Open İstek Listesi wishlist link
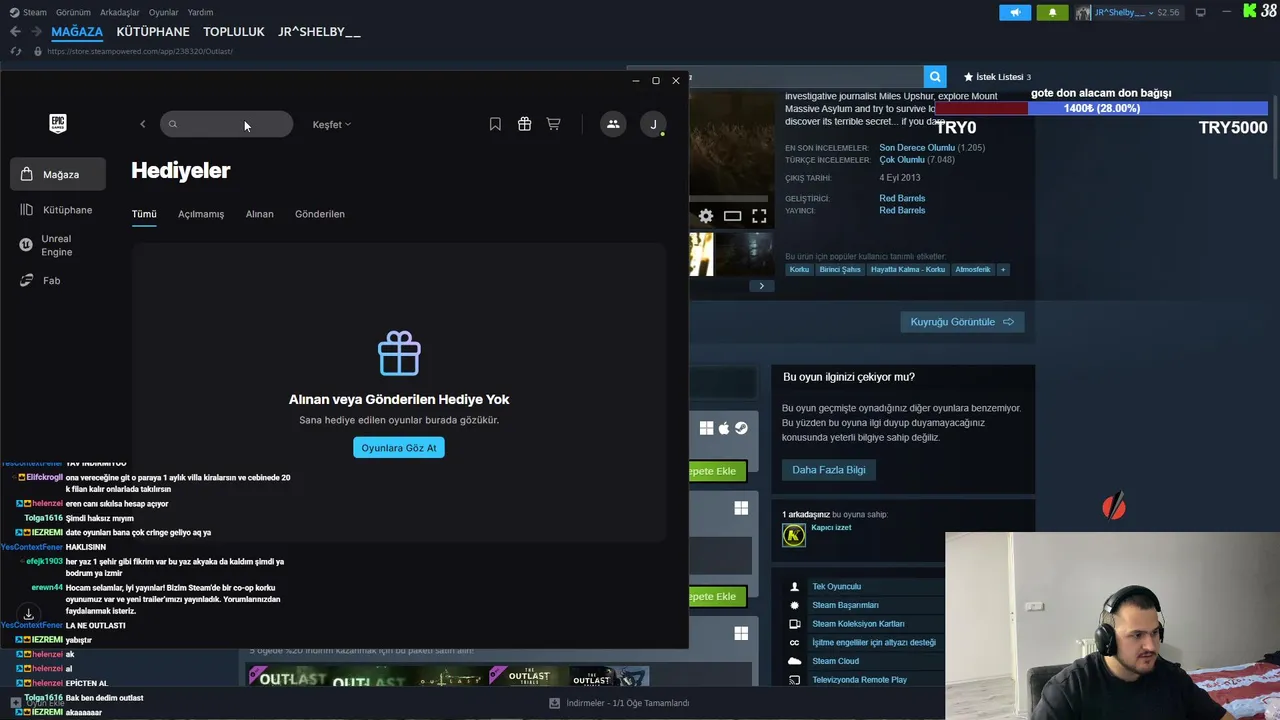Viewport: 1280px width, 720px height. point(997,77)
